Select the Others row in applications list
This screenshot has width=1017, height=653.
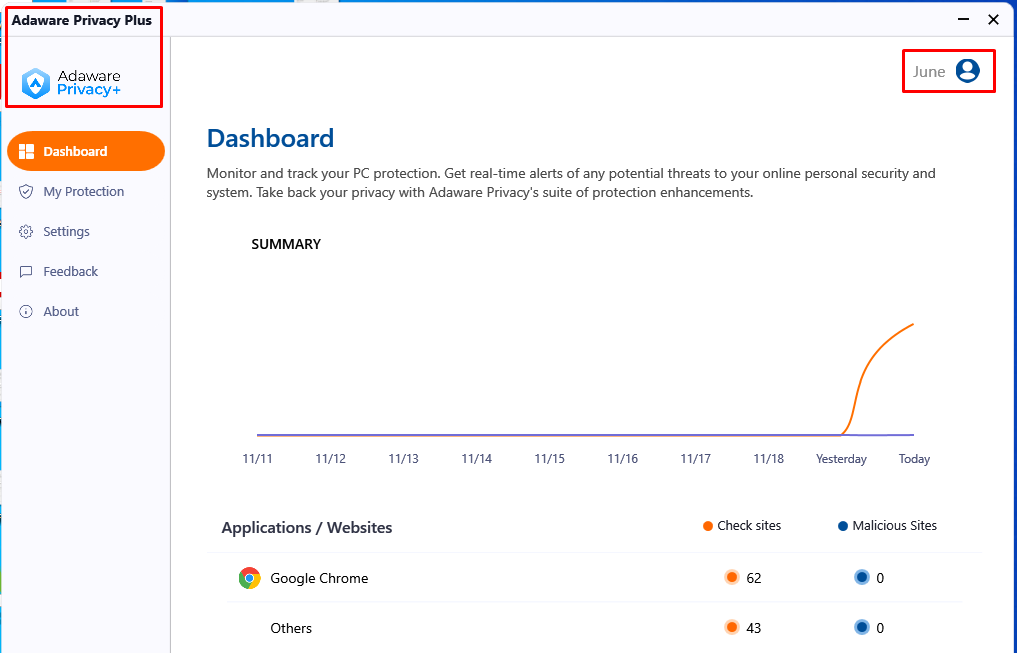tap(594, 628)
